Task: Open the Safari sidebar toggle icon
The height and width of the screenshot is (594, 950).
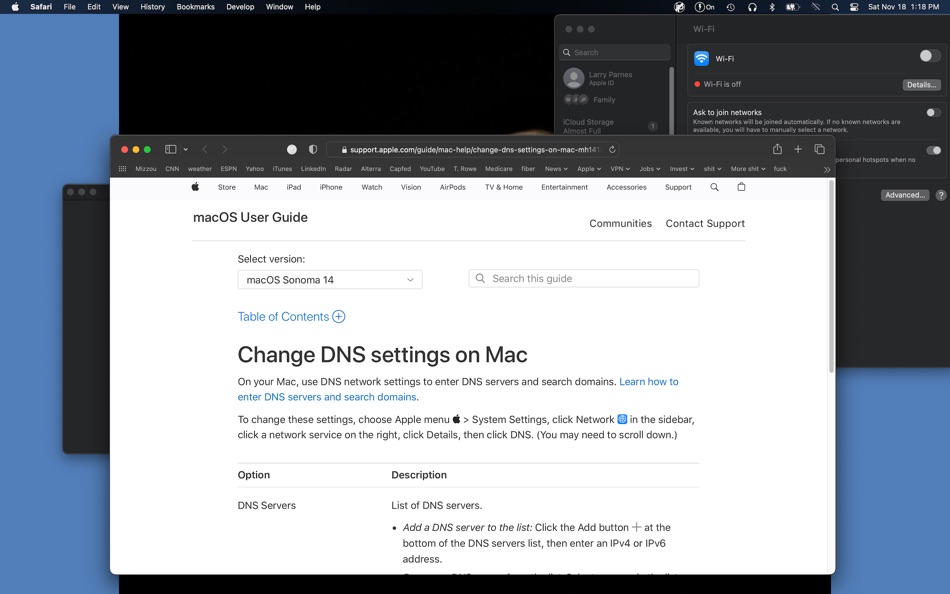Action: pyautogui.click(x=170, y=149)
